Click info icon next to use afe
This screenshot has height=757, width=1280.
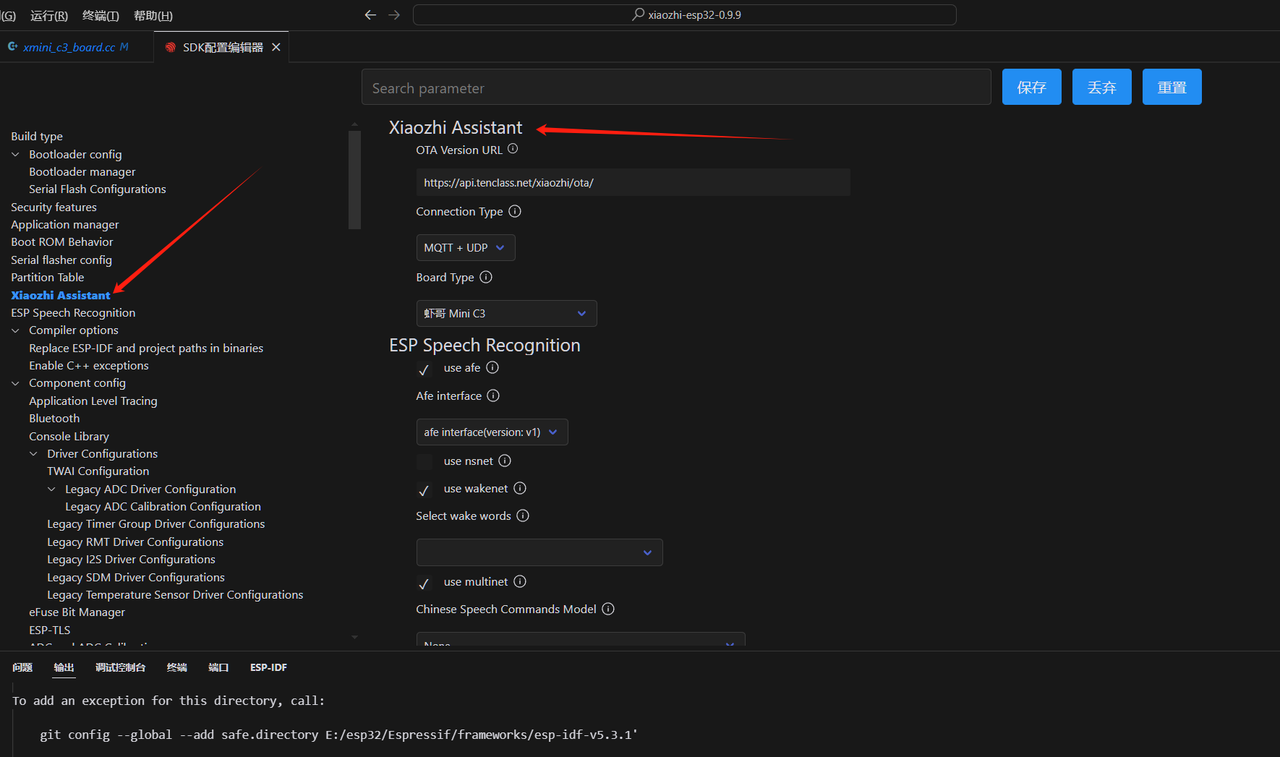(x=492, y=368)
